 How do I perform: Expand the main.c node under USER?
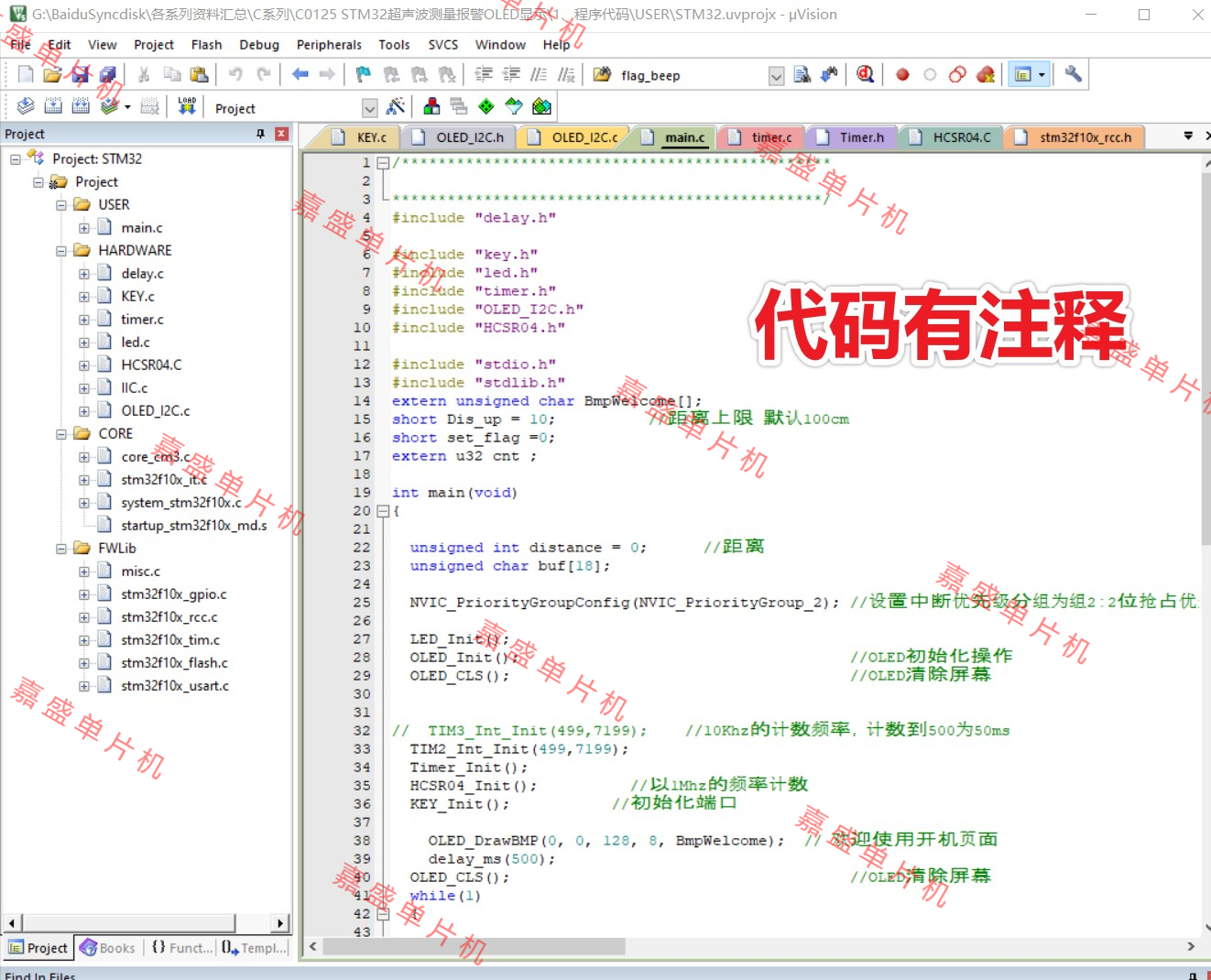click(x=84, y=228)
